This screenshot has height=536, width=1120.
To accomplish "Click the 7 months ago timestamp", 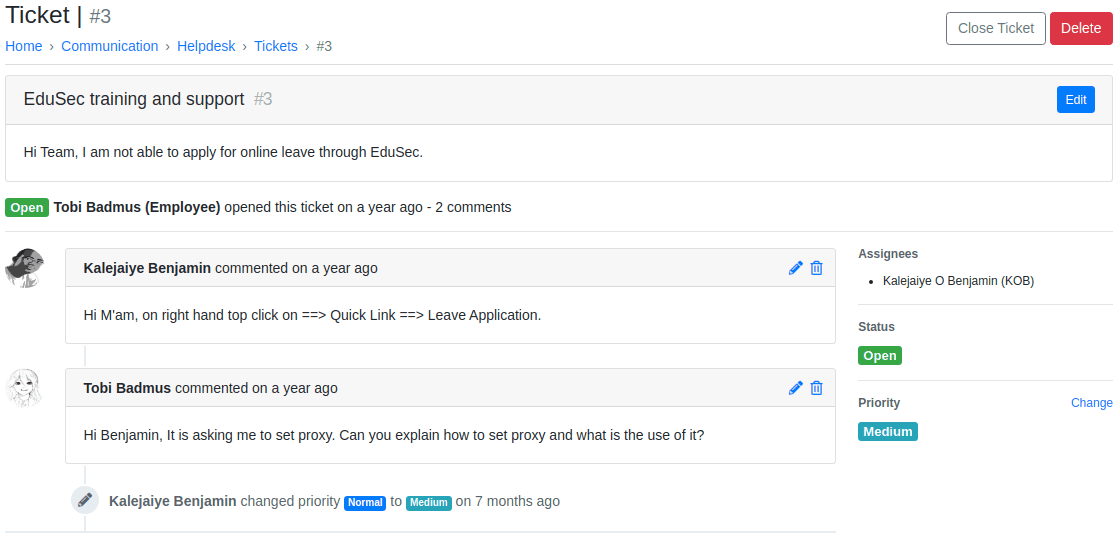I will [x=517, y=501].
